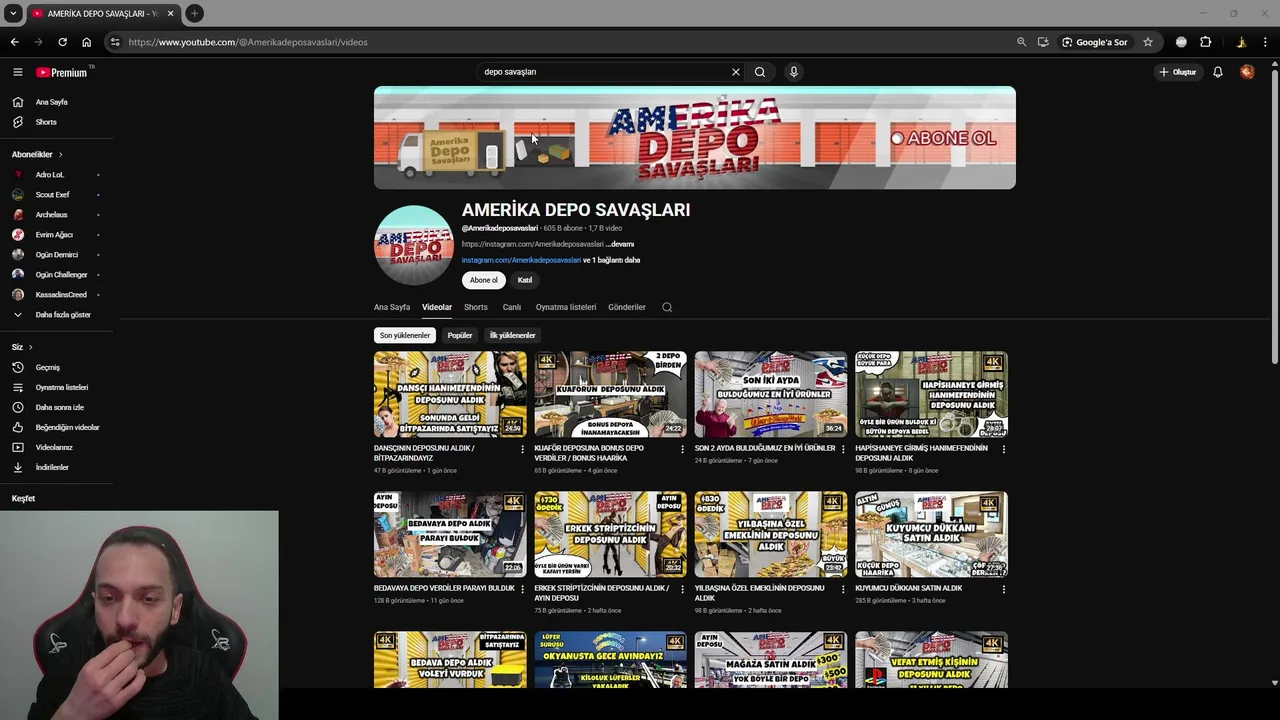Filter videos by İlk yüklenenler chip
1280x720 pixels.
pos(513,336)
